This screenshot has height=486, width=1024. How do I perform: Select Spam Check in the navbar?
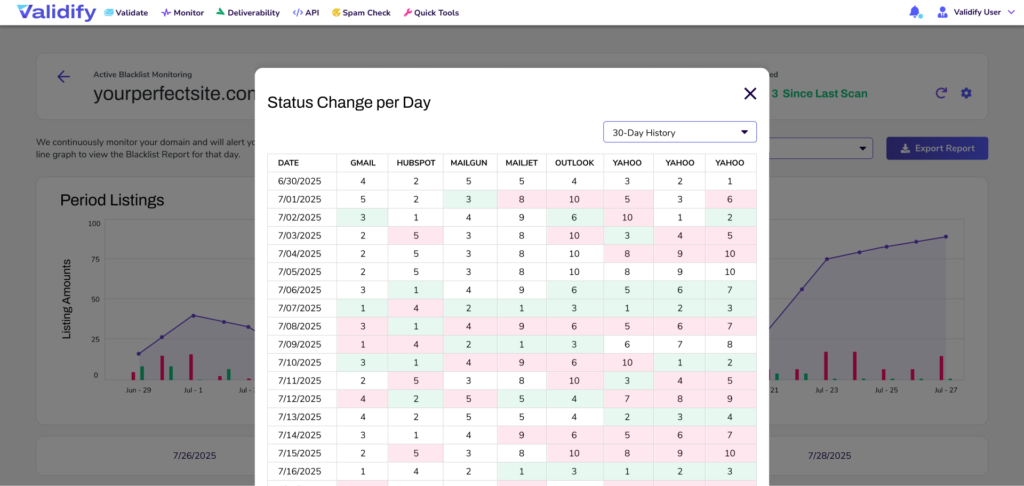pos(361,13)
